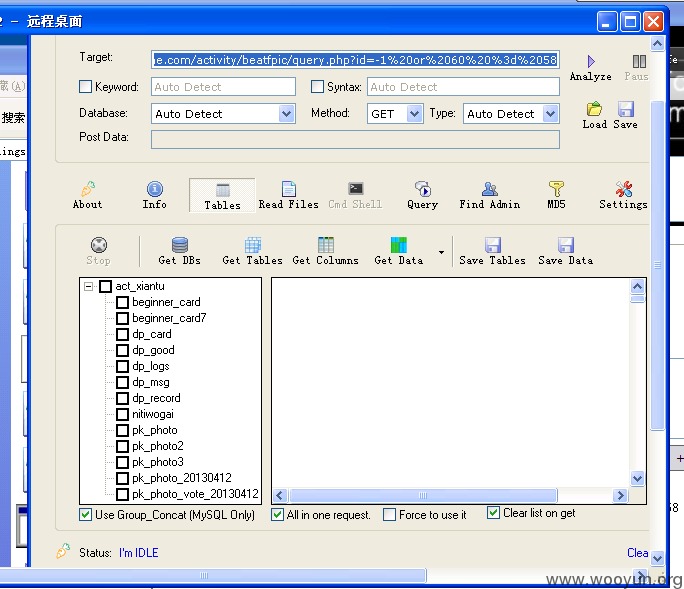The height and width of the screenshot is (589, 684).
Task: Click the Analyze play icon
Action: coord(591,62)
